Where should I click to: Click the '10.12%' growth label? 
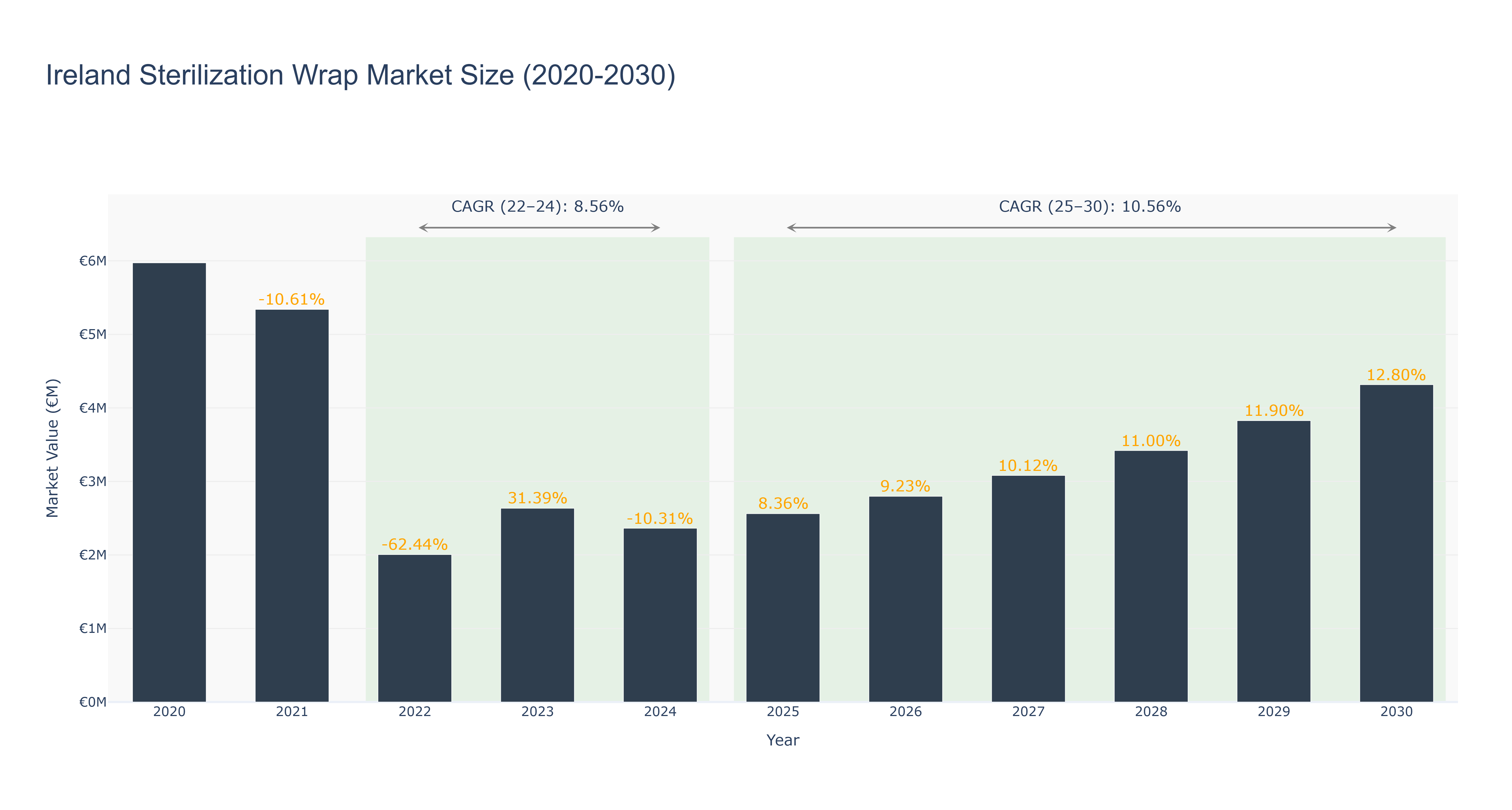pyautogui.click(x=1028, y=465)
